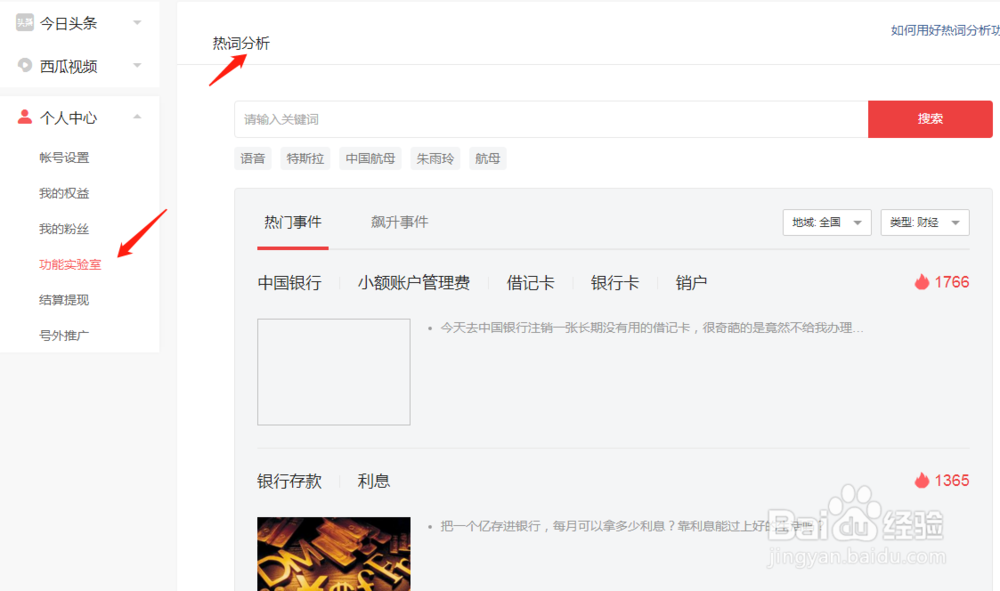Switch to the 飙升事件 tab
Image resolution: width=1000 pixels, height=591 pixels.
(x=399, y=222)
